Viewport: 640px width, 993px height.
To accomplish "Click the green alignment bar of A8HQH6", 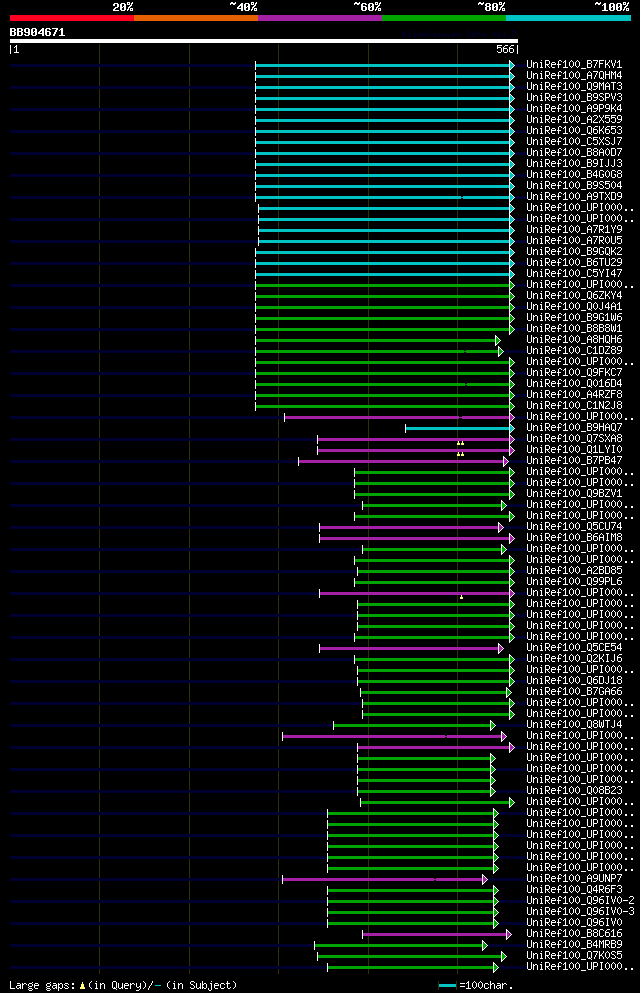I will (x=378, y=341).
